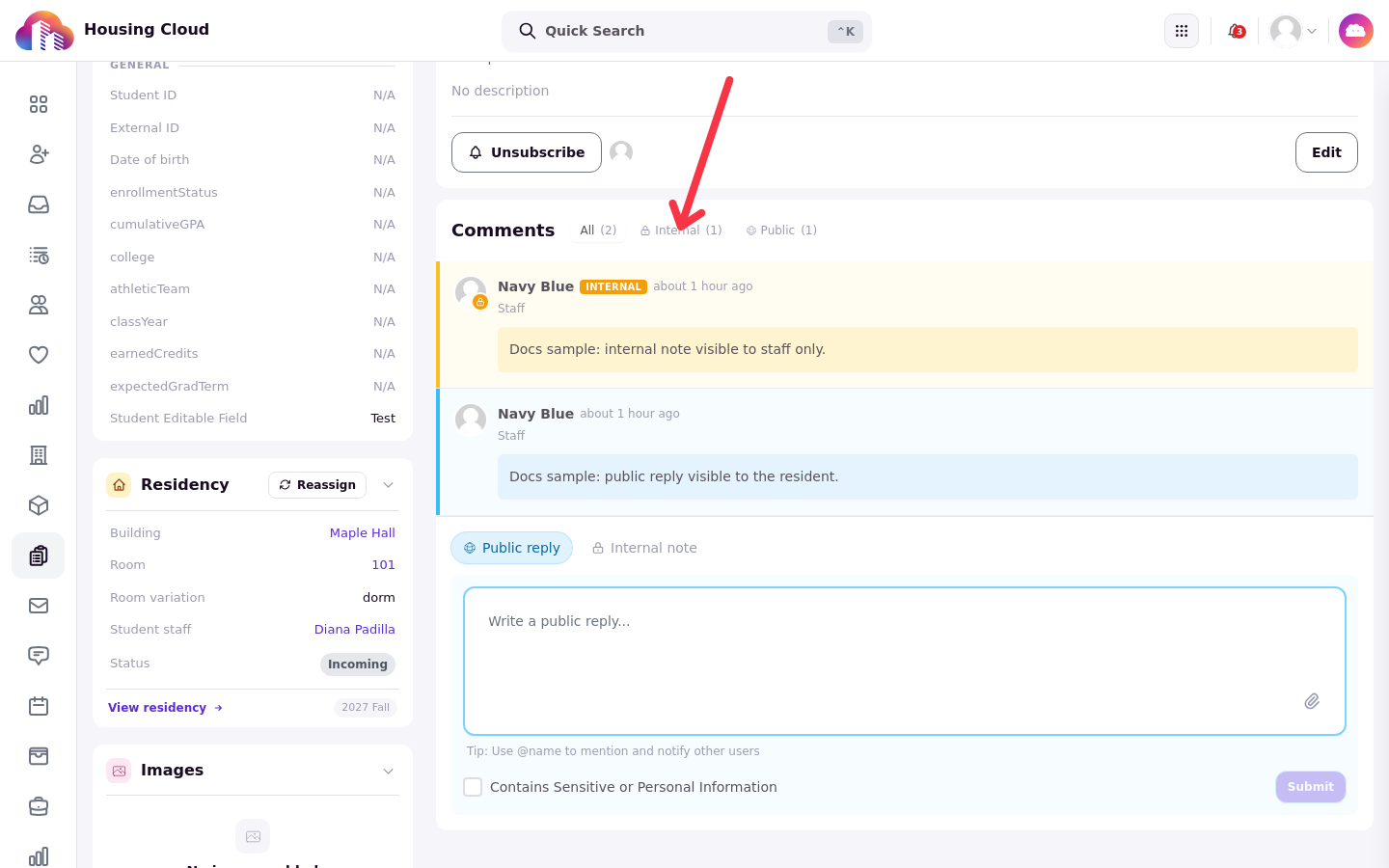This screenshot has height=868, width=1389.
Task: Click the attachment paperclip icon
Action: tap(1312, 701)
